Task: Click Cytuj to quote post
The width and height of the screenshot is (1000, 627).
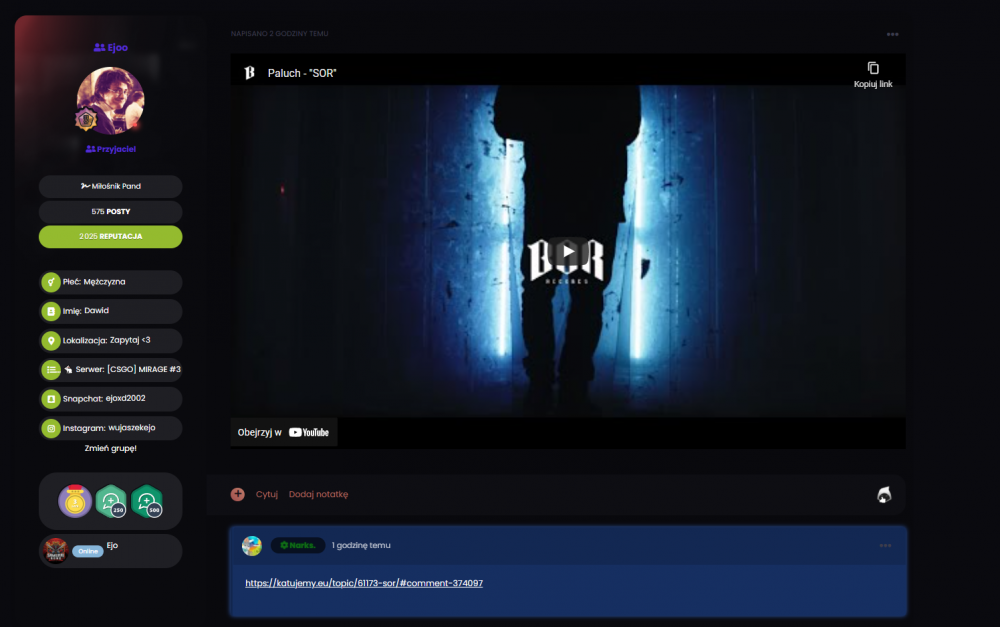Action: pyautogui.click(x=267, y=494)
